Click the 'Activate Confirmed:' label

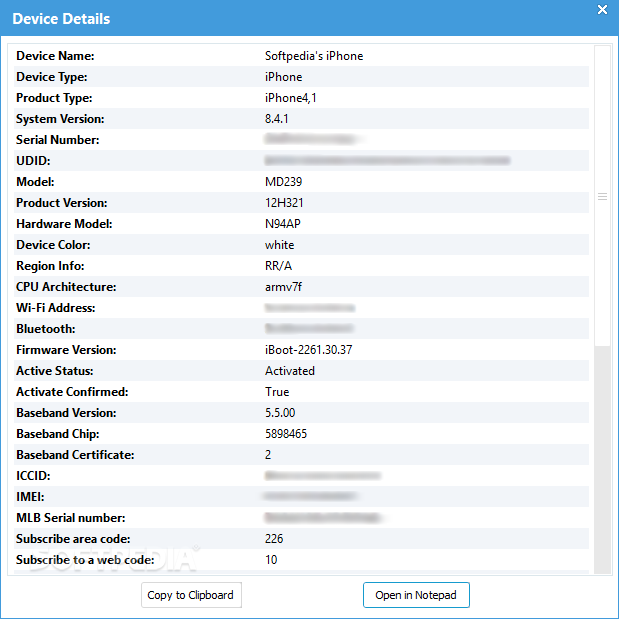[72, 392]
